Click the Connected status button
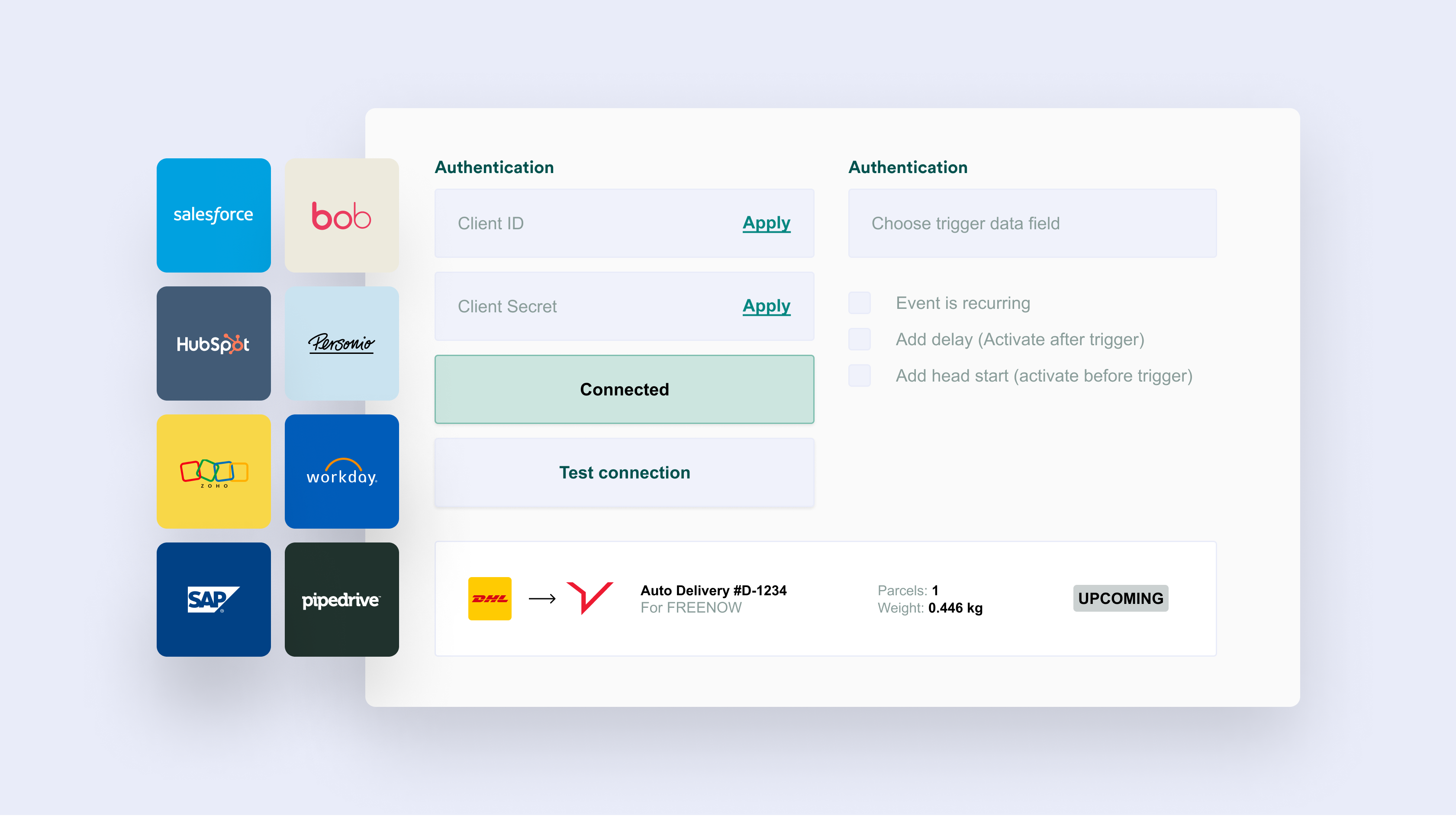 click(624, 389)
